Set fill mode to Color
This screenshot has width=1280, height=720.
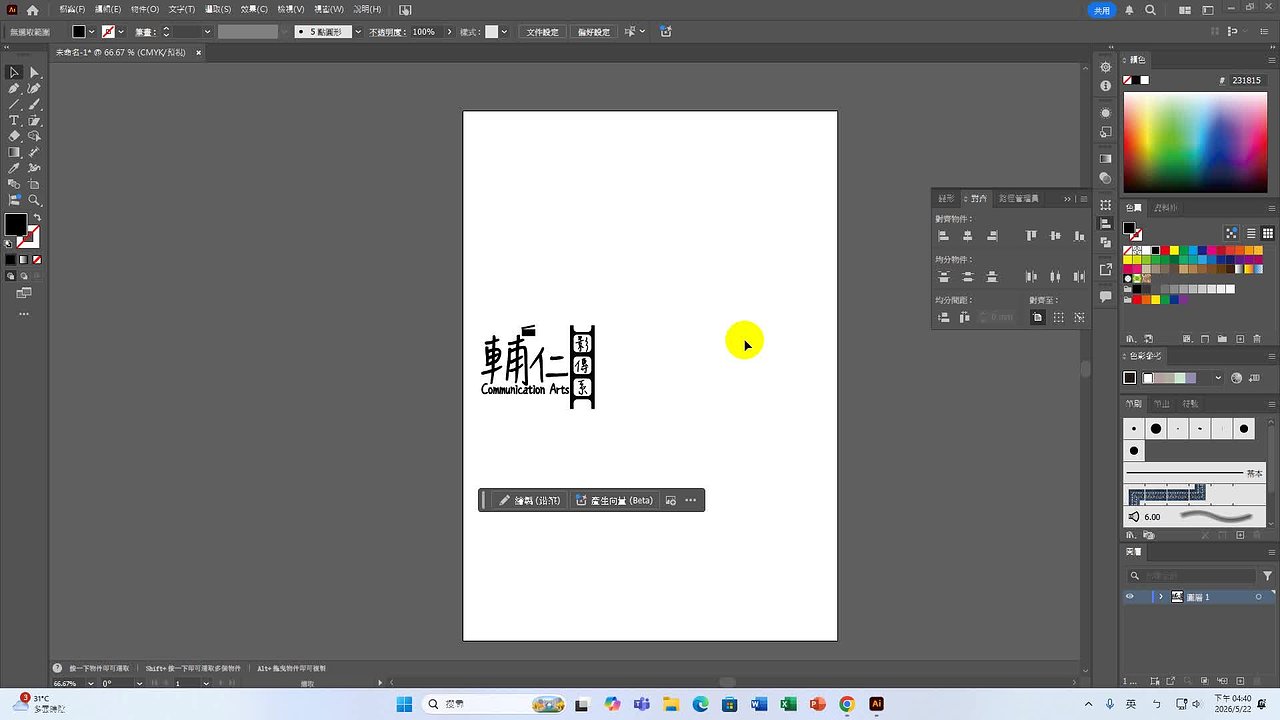point(10,260)
